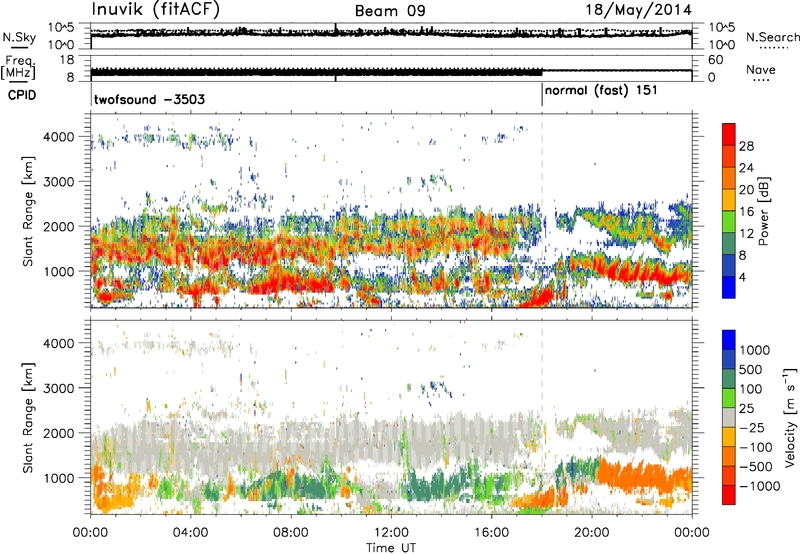Click the '18' frequency axis tick
Viewport: 800px width, 554px height.
click(67, 60)
